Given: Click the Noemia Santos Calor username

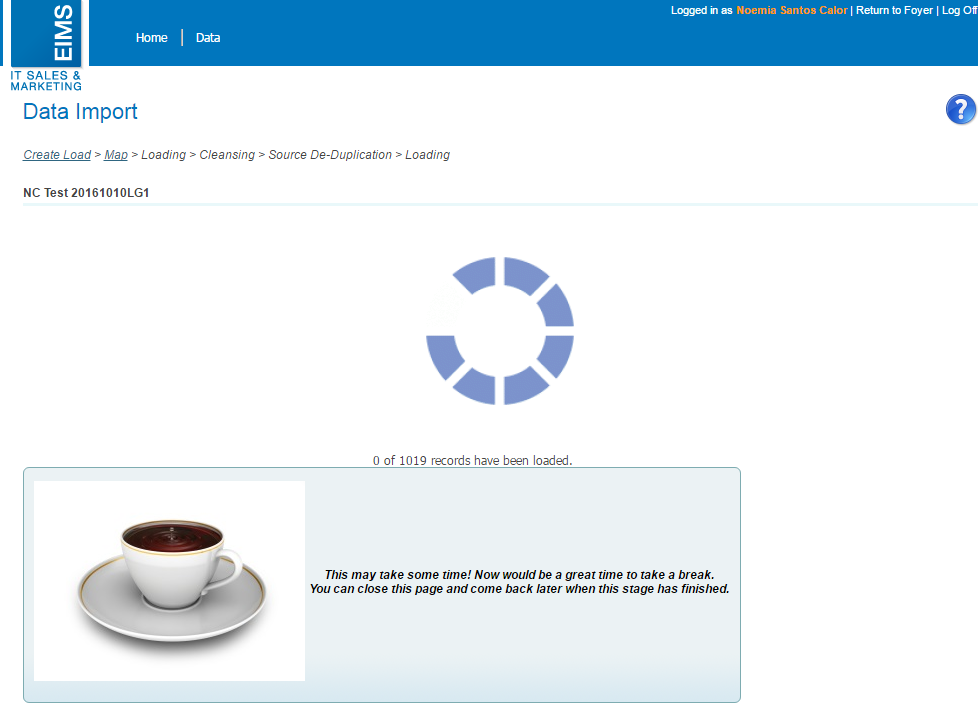Looking at the screenshot, I should click(x=792, y=11).
